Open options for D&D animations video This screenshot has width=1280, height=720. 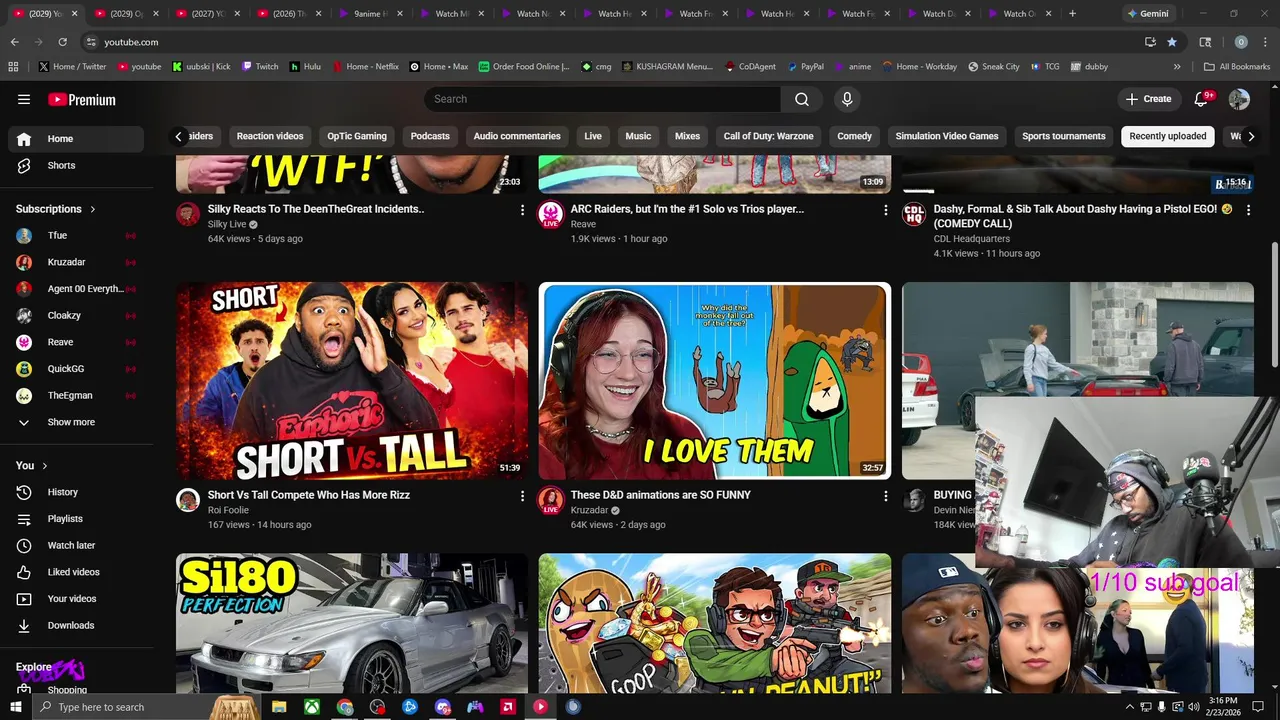tap(885, 496)
